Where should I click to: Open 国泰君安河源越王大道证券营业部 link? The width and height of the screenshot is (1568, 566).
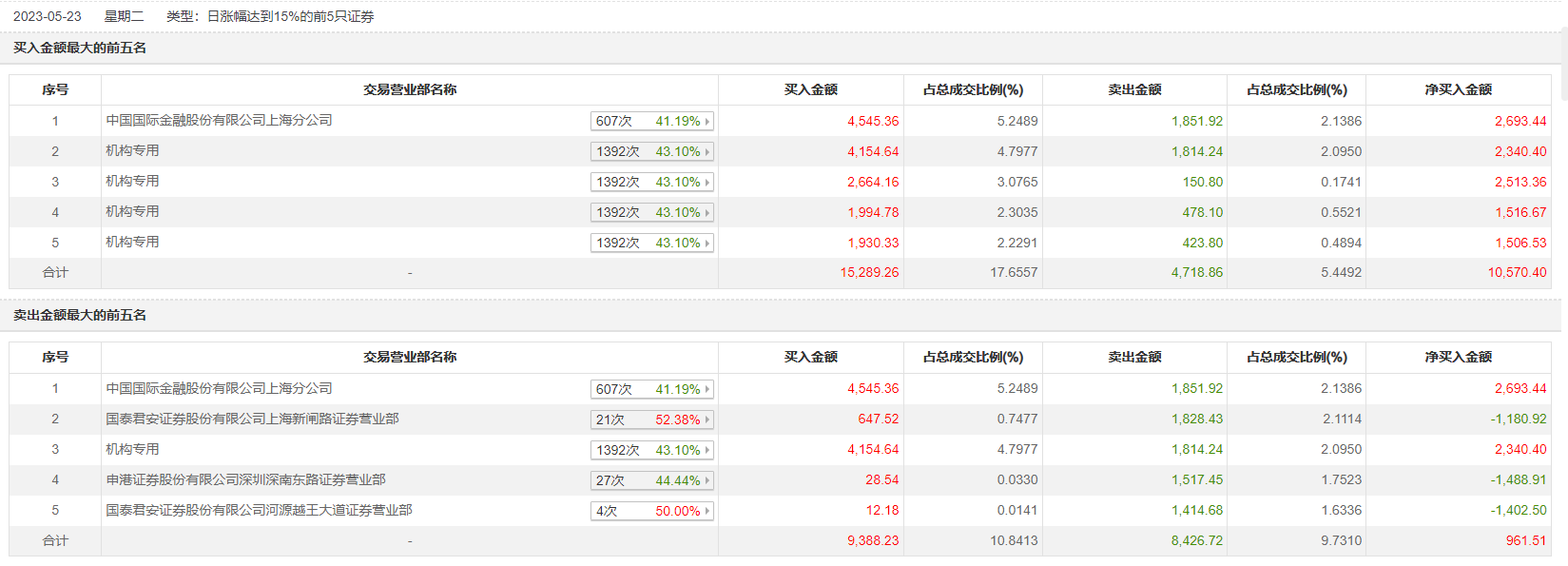click(x=259, y=510)
